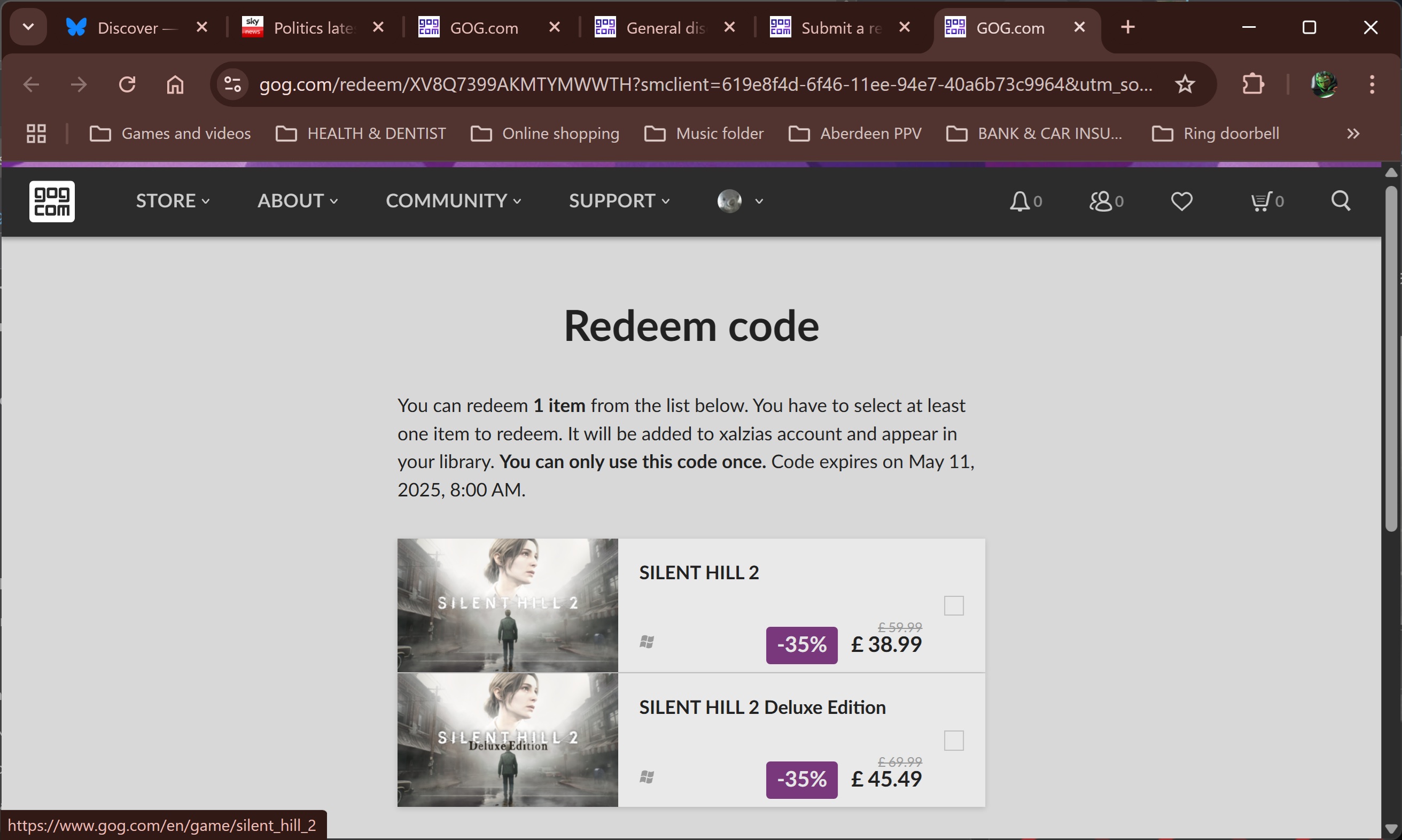The width and height of the screenshot is (1402, 840).
Task: Switch to the General discussion tab
Action: click(x=665, y=28)
